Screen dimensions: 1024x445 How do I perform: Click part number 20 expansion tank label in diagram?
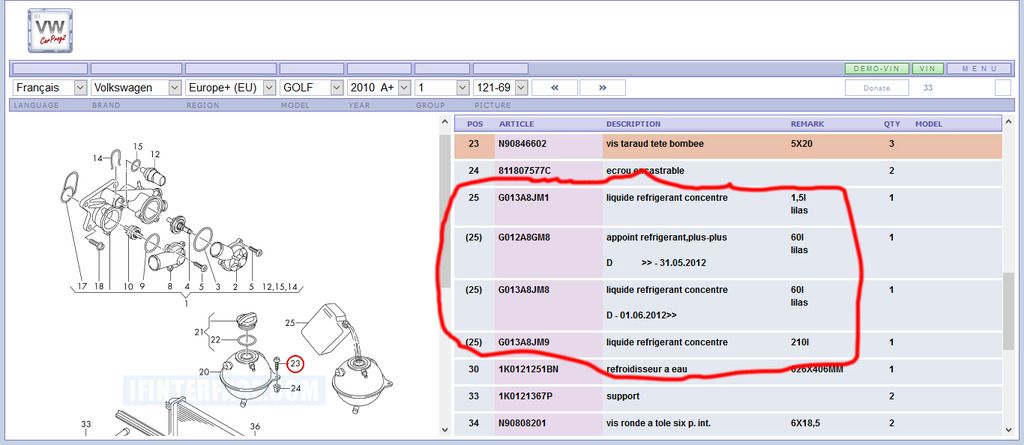coord(204,372)
